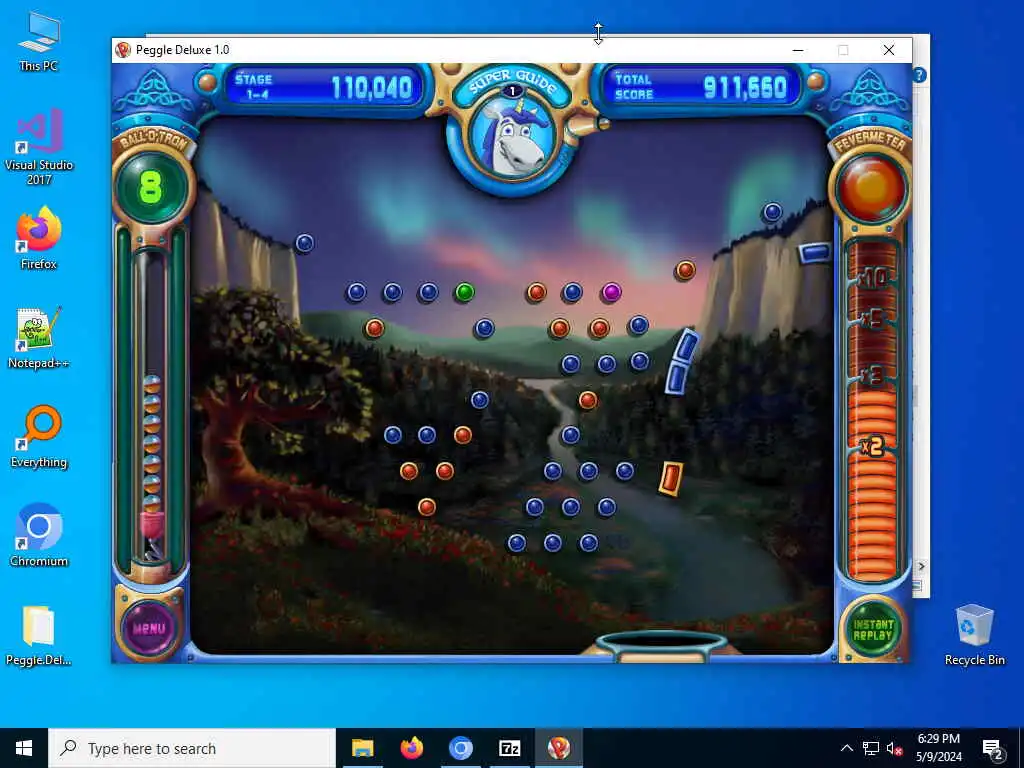Open File Explorer from the taskbar
The image size is (1024, 768).
pos(362,748)
